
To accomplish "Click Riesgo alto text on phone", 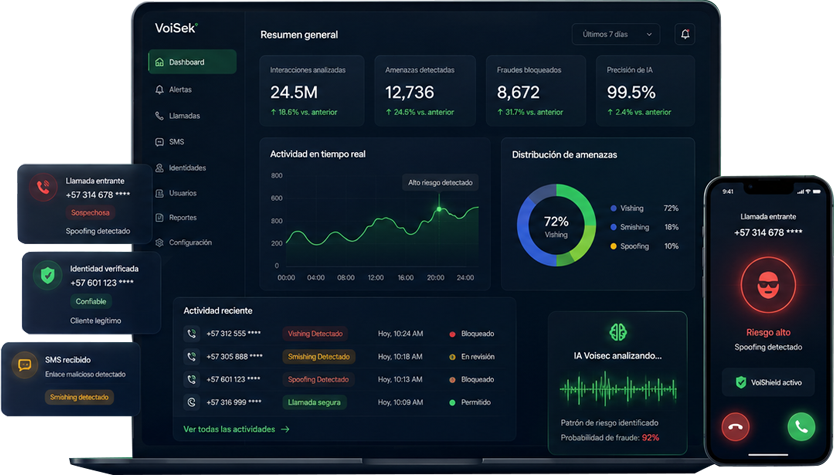I will pos(768,332).
